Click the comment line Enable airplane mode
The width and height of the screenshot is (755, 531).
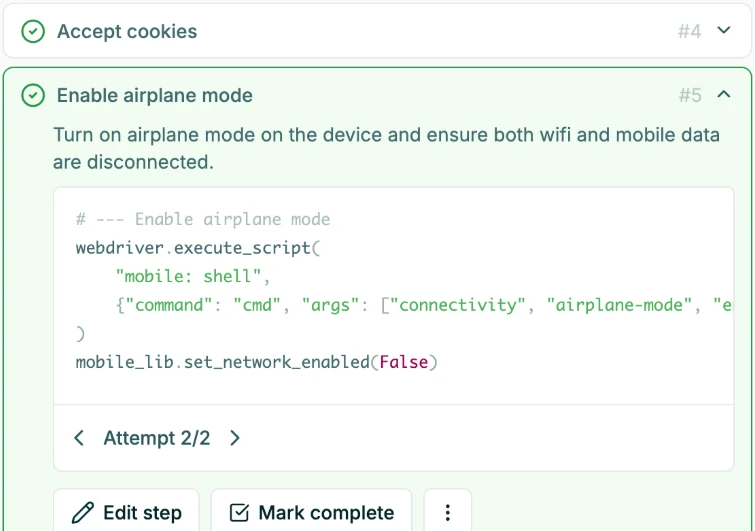(x=203, y=220)
